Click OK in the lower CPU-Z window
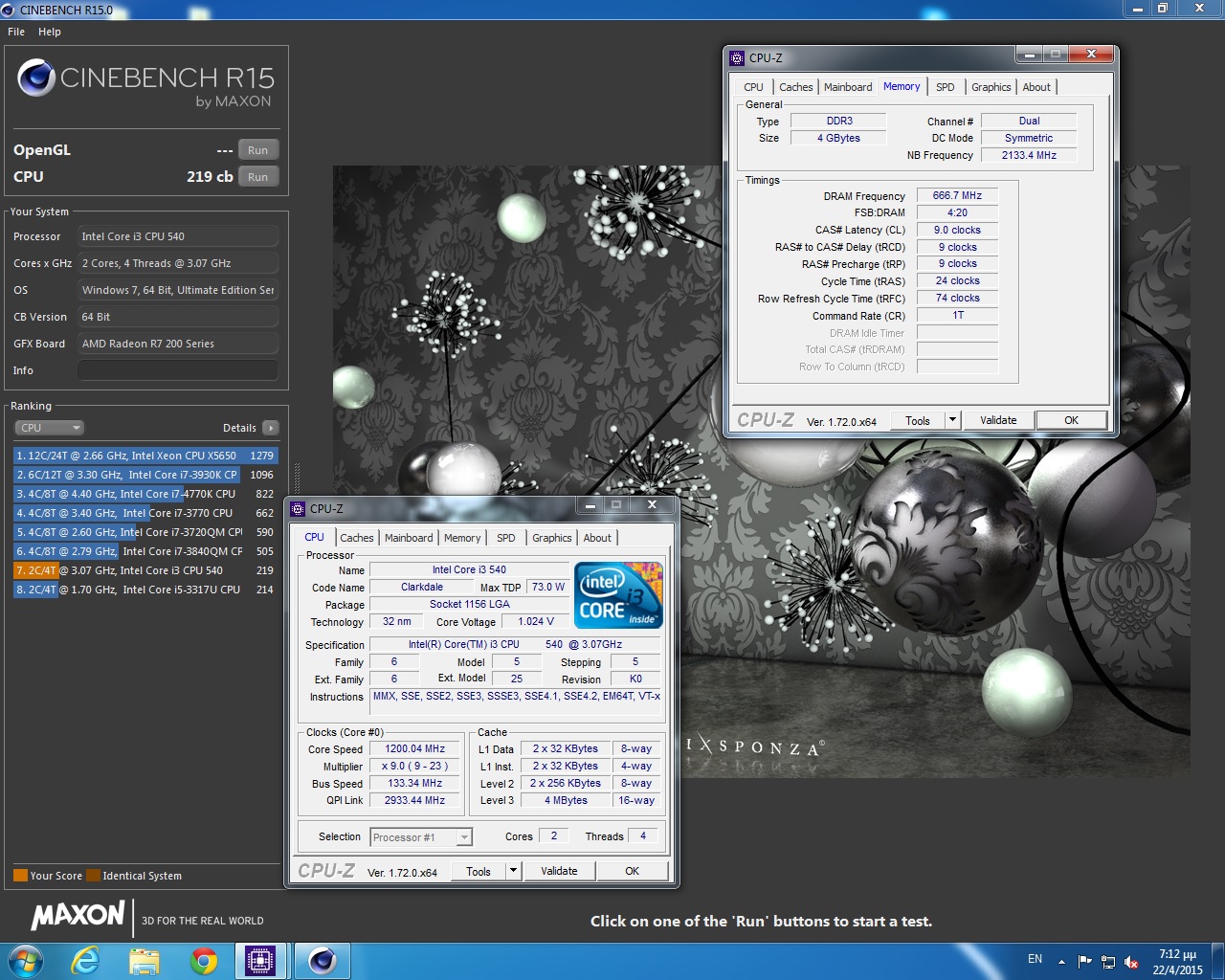1225x980 pixels. (633, 871)
